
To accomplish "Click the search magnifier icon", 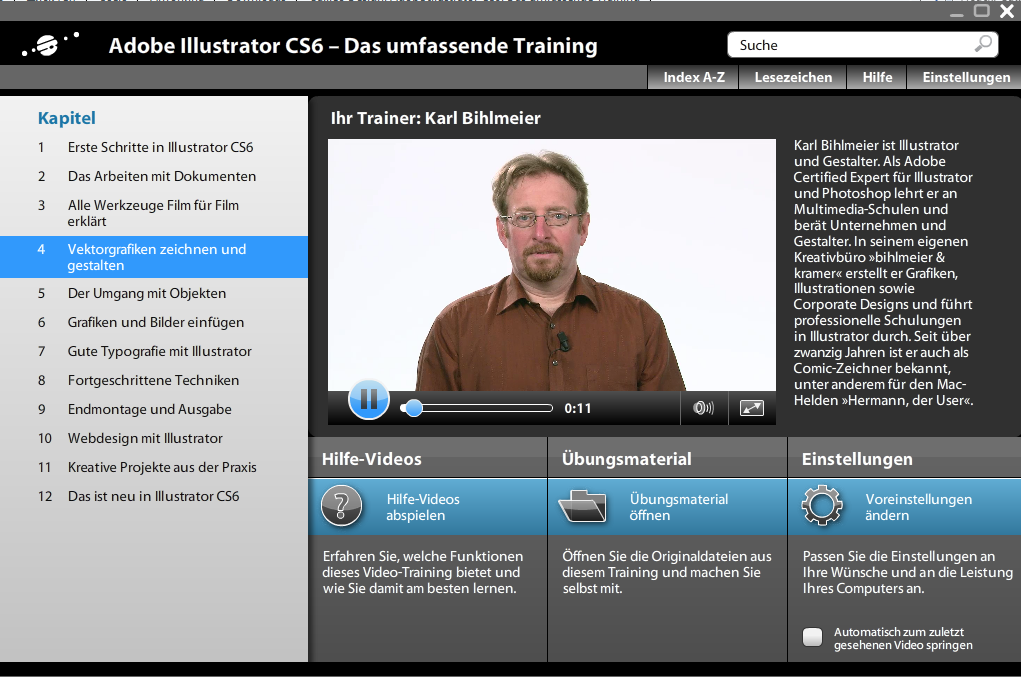I will pyautogui.click(x=983, y=44).
